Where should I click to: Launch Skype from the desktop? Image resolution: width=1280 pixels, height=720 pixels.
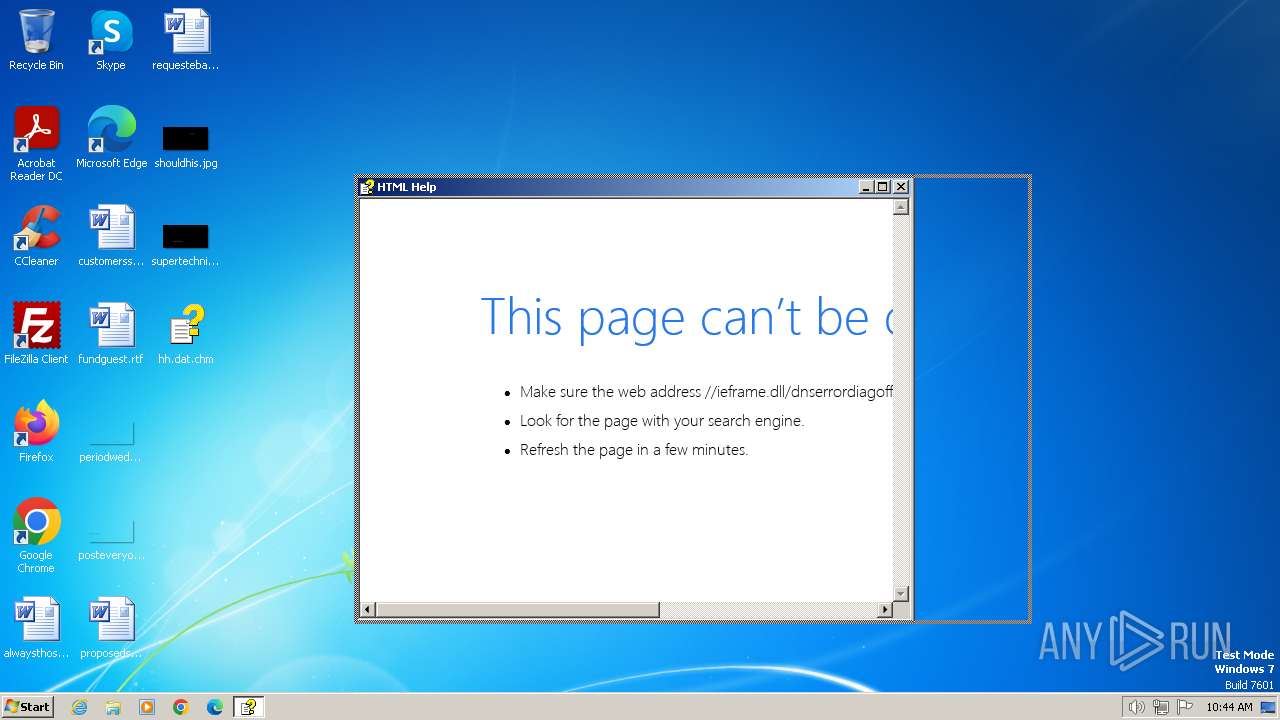(110, 40)
